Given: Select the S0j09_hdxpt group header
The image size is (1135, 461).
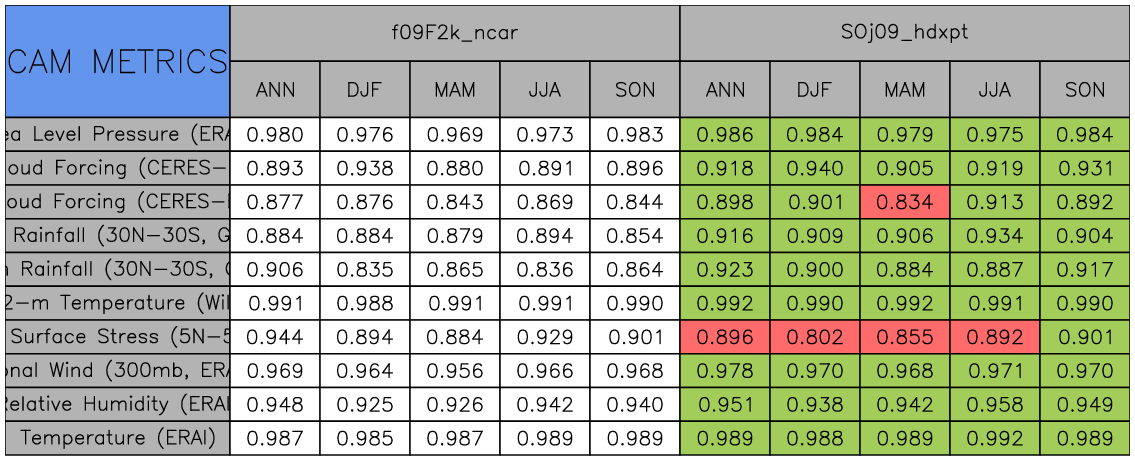Looking at the screenshot, I should 905,32.
